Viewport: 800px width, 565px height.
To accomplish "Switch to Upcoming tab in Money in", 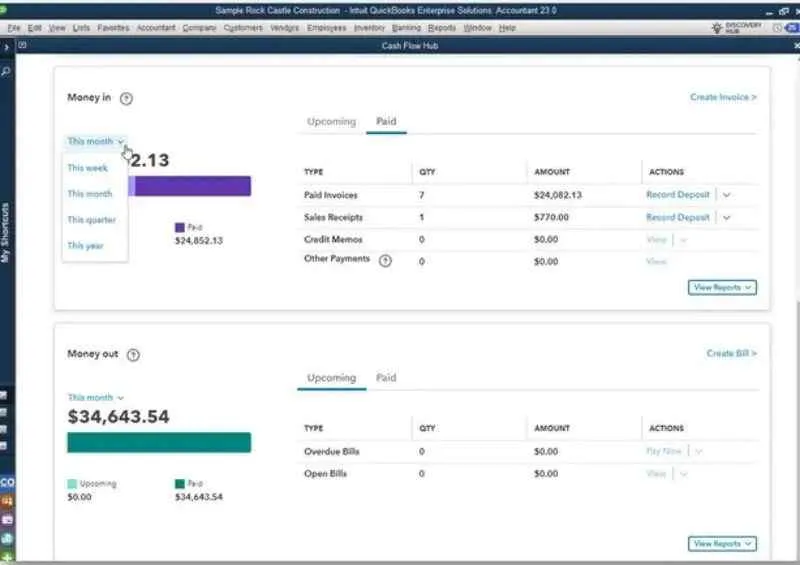I will click(x=332, y=121).
